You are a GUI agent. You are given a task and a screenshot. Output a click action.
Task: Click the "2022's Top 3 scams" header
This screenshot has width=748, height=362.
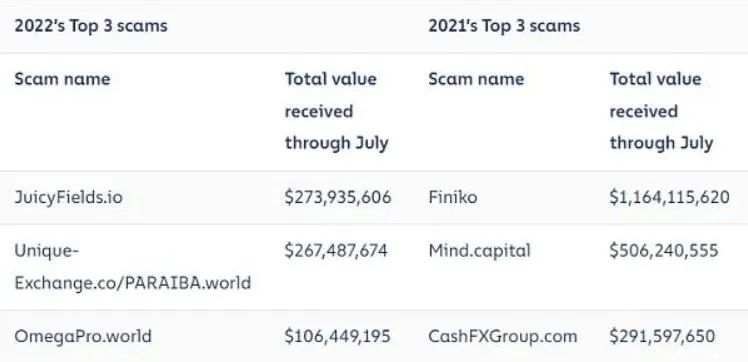coord(91,26)
